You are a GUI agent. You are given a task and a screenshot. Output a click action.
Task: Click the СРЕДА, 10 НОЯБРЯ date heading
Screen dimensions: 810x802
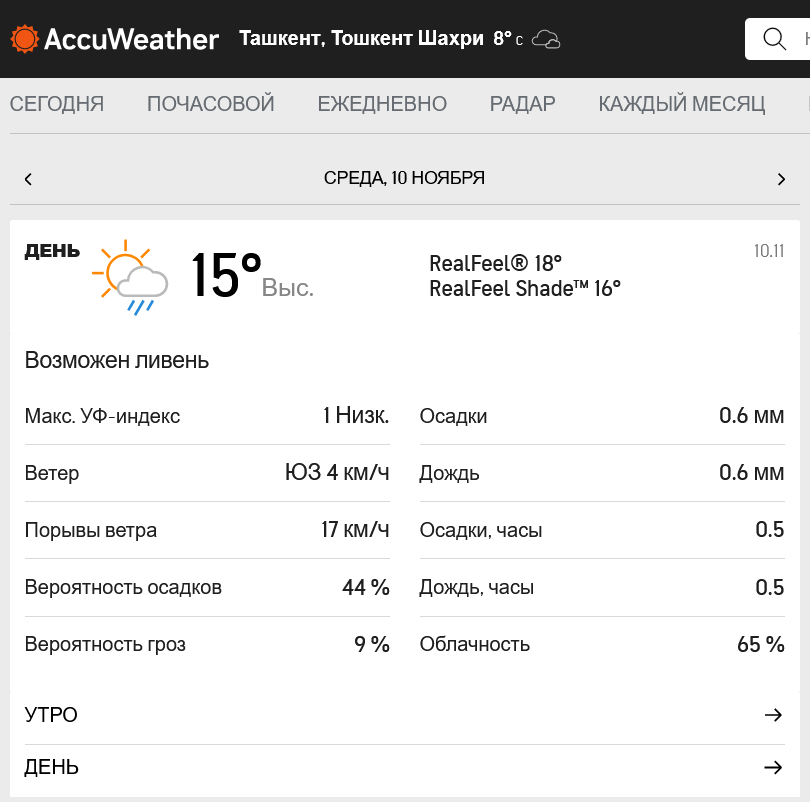pyautogui.click(x=404, y=178)
